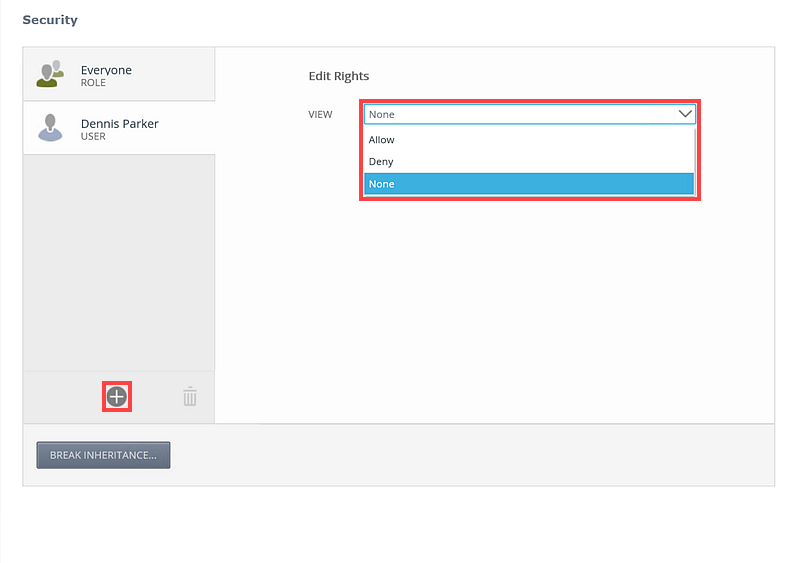The image size is (800, 563).
Task: Select the Everyone role entry
Action: tap(119, 74)
